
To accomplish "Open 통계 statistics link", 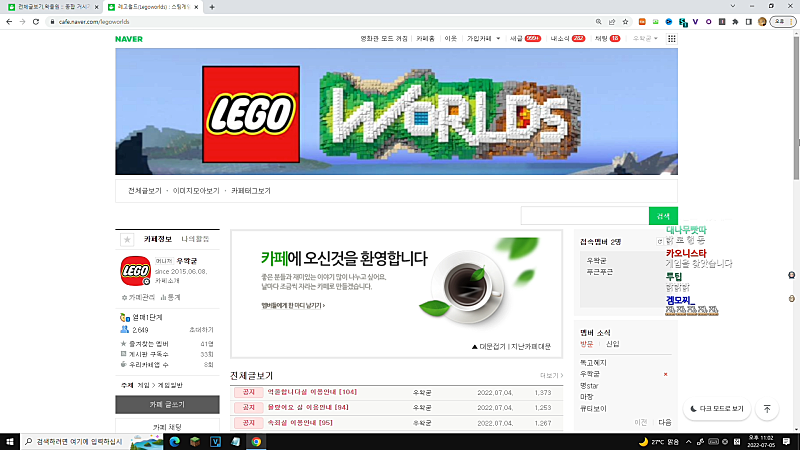I will pos(170,297).
